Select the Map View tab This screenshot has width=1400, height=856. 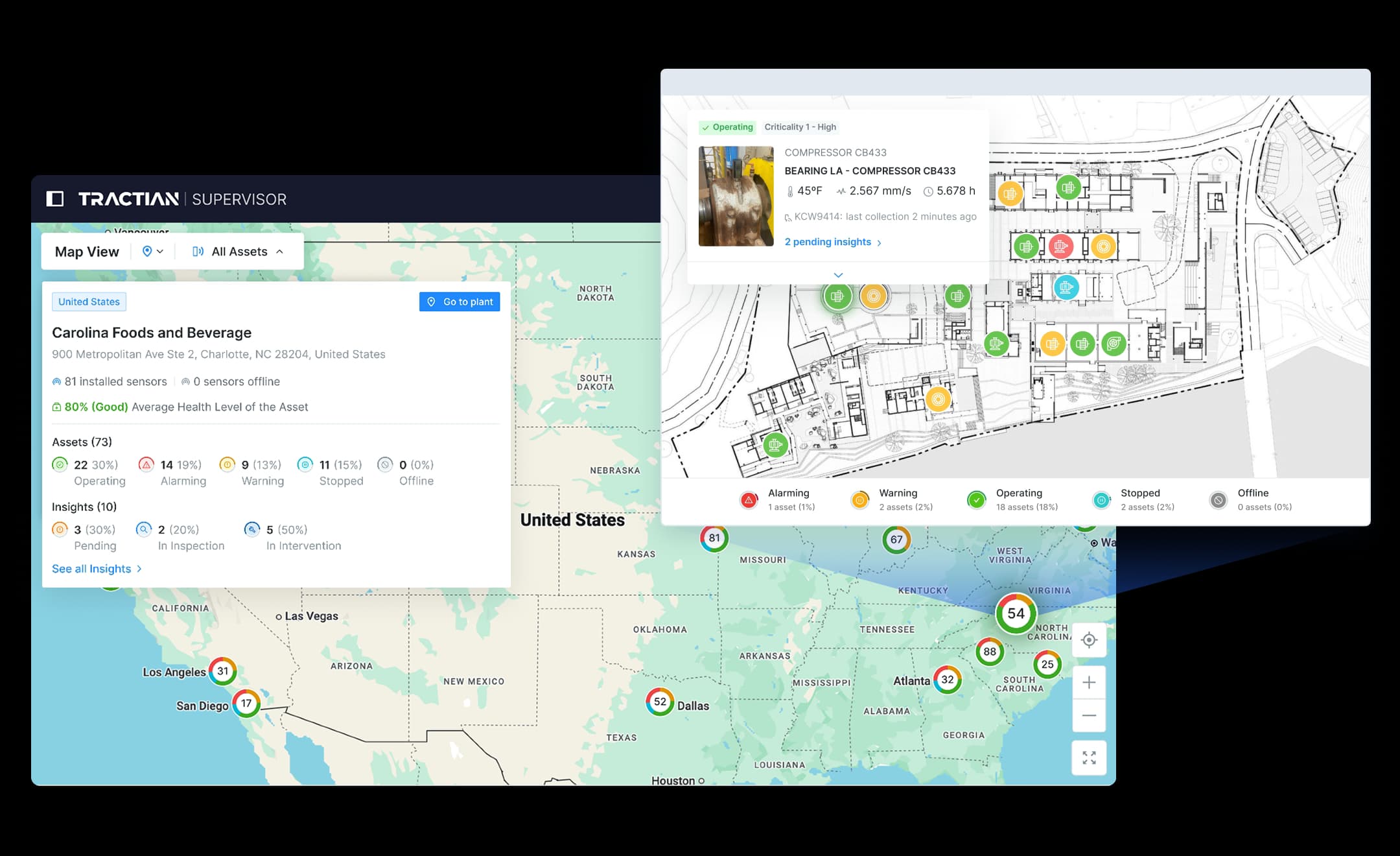pos(86,252)
